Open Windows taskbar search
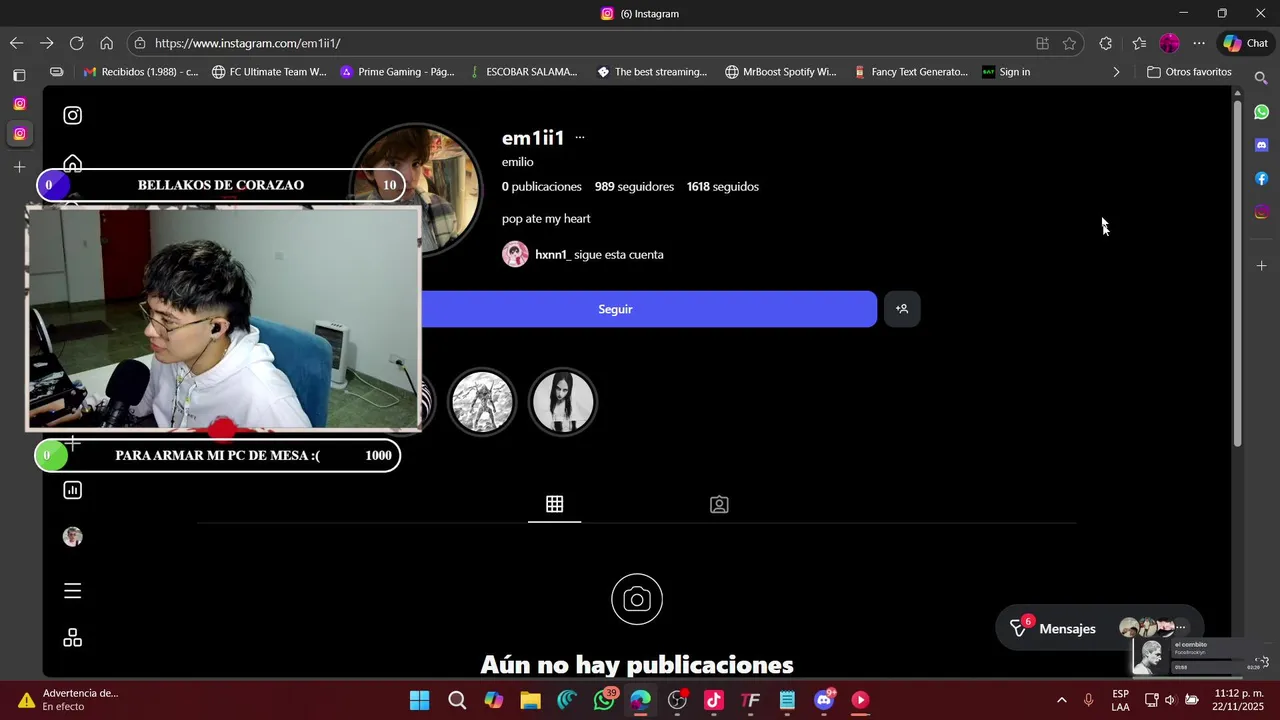This screenshot has height=720, width=1280. click(457, 700)
